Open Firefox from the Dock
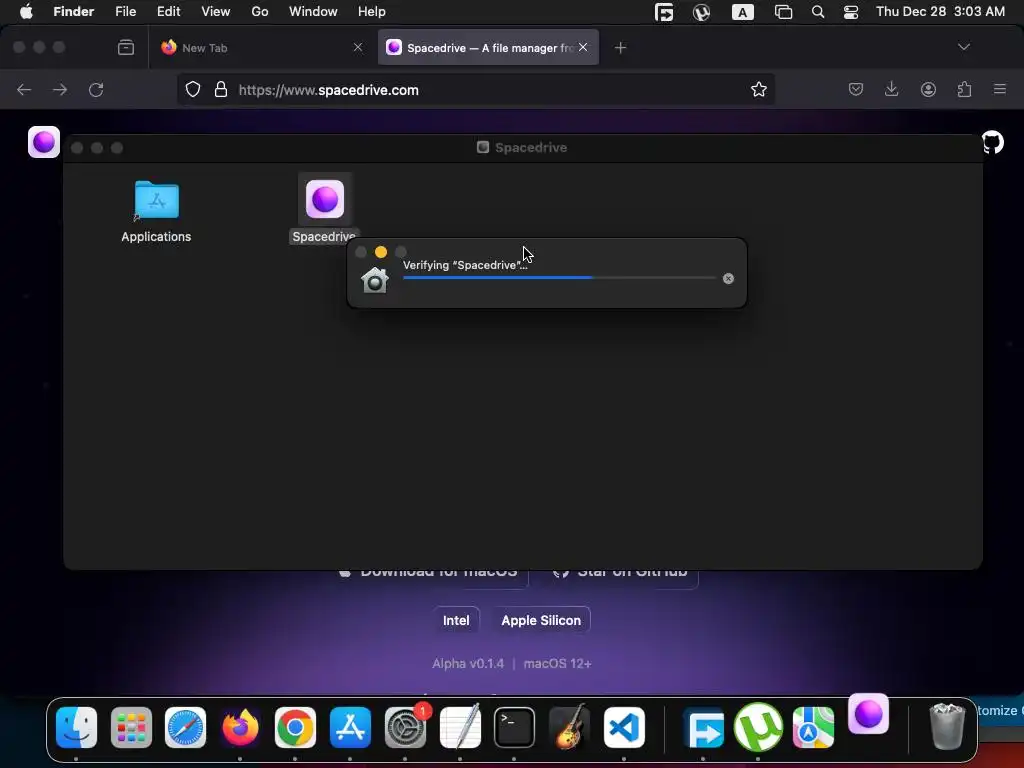 pos(240,727)
